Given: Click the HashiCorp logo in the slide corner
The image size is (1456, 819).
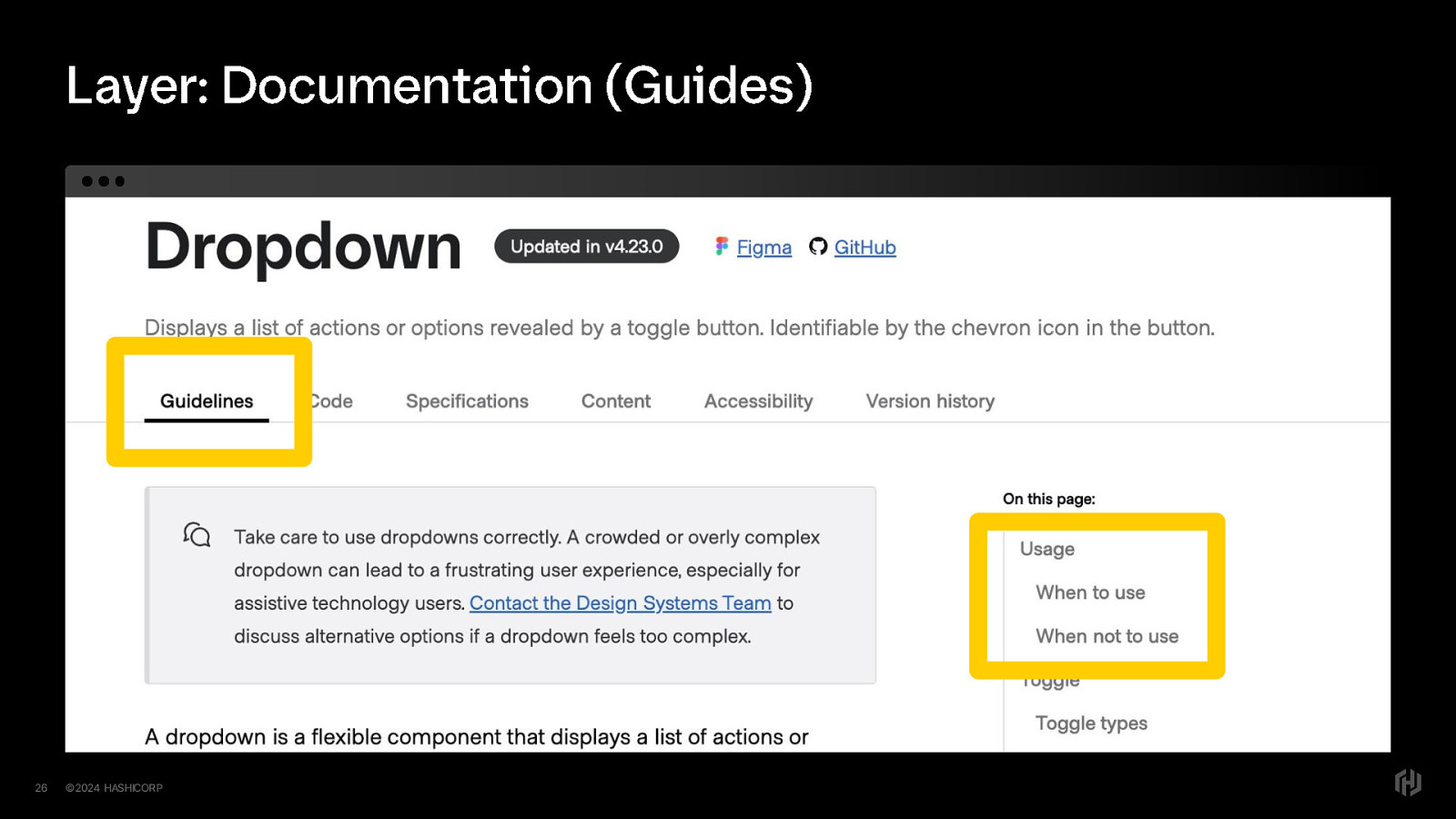Looking at the screenshot, I should click(x=1408, y=783).
